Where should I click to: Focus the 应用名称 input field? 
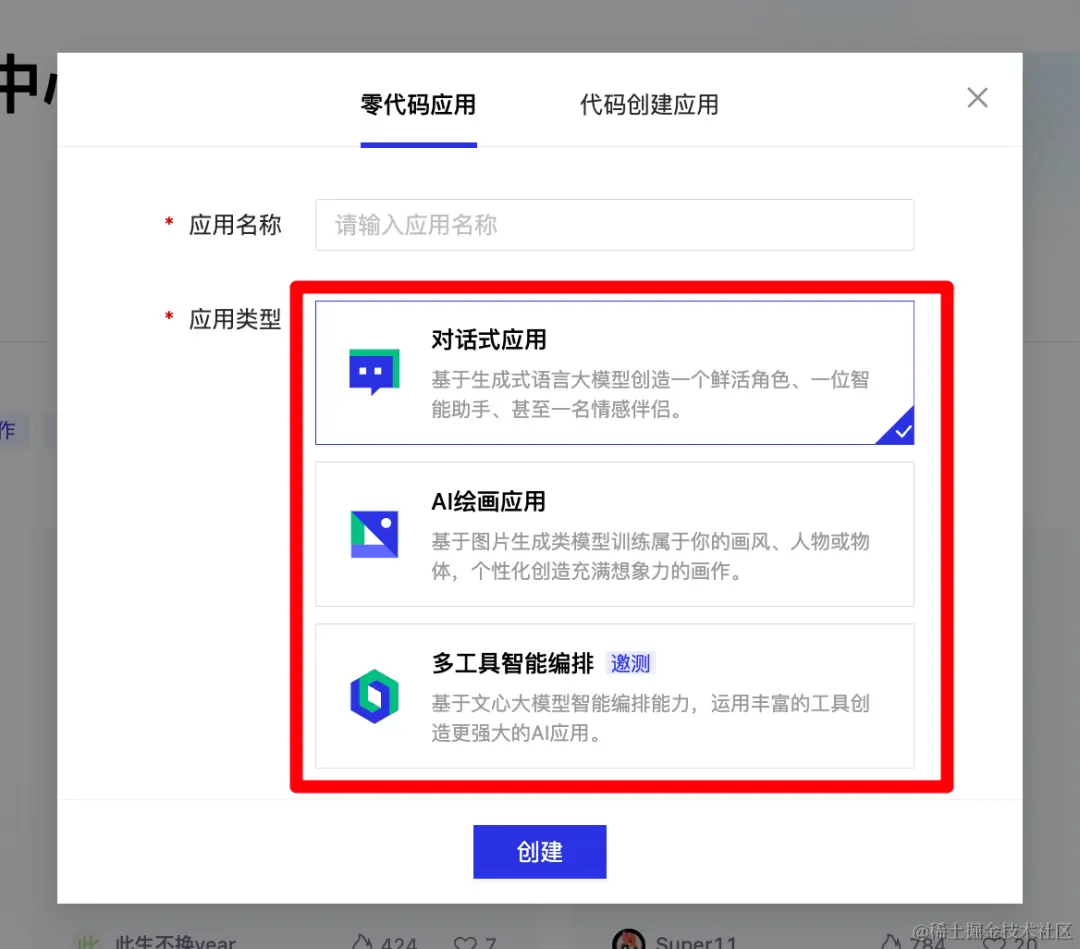(614, 225)
